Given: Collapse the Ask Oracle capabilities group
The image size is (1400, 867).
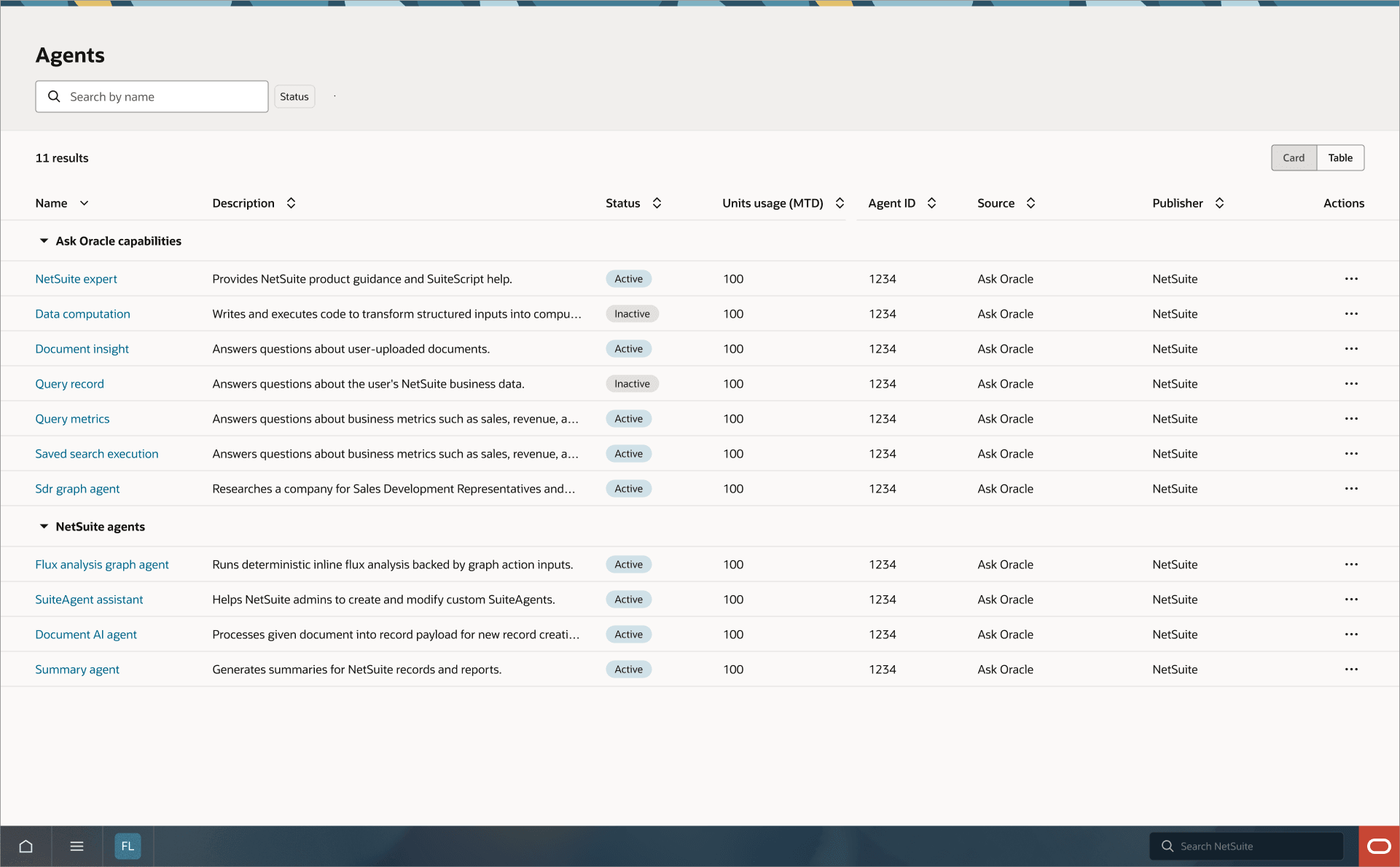Looking at the screenshot, I should [44, 241].
